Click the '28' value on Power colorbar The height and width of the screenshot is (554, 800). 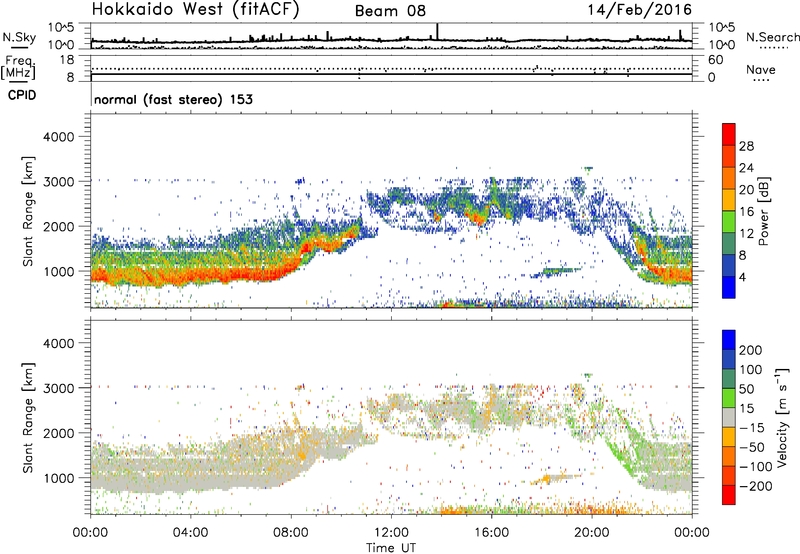746,146
